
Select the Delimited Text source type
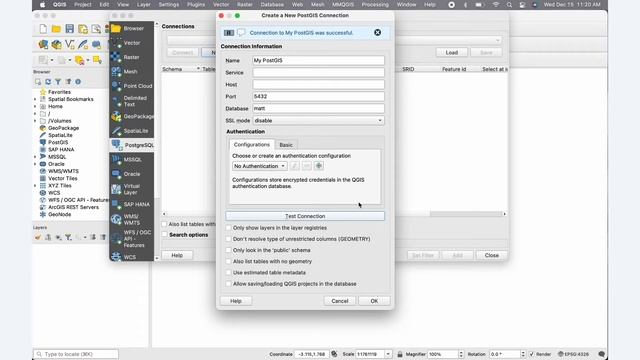click(x=132, y=101)
